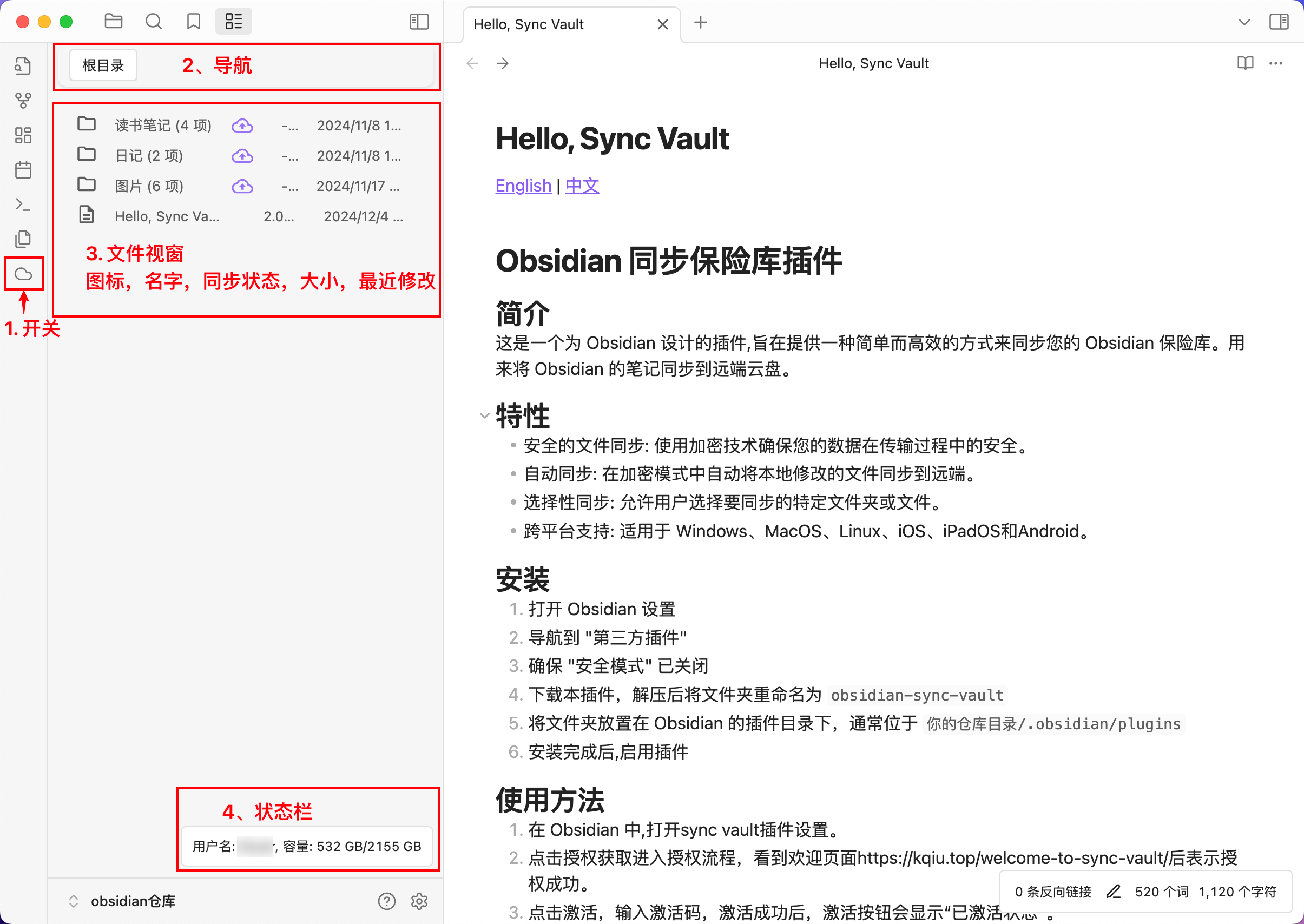Click the folder icon of 图片
Image resolution: width=1304 pixels, height=924 pixels.
pos(86,184)
